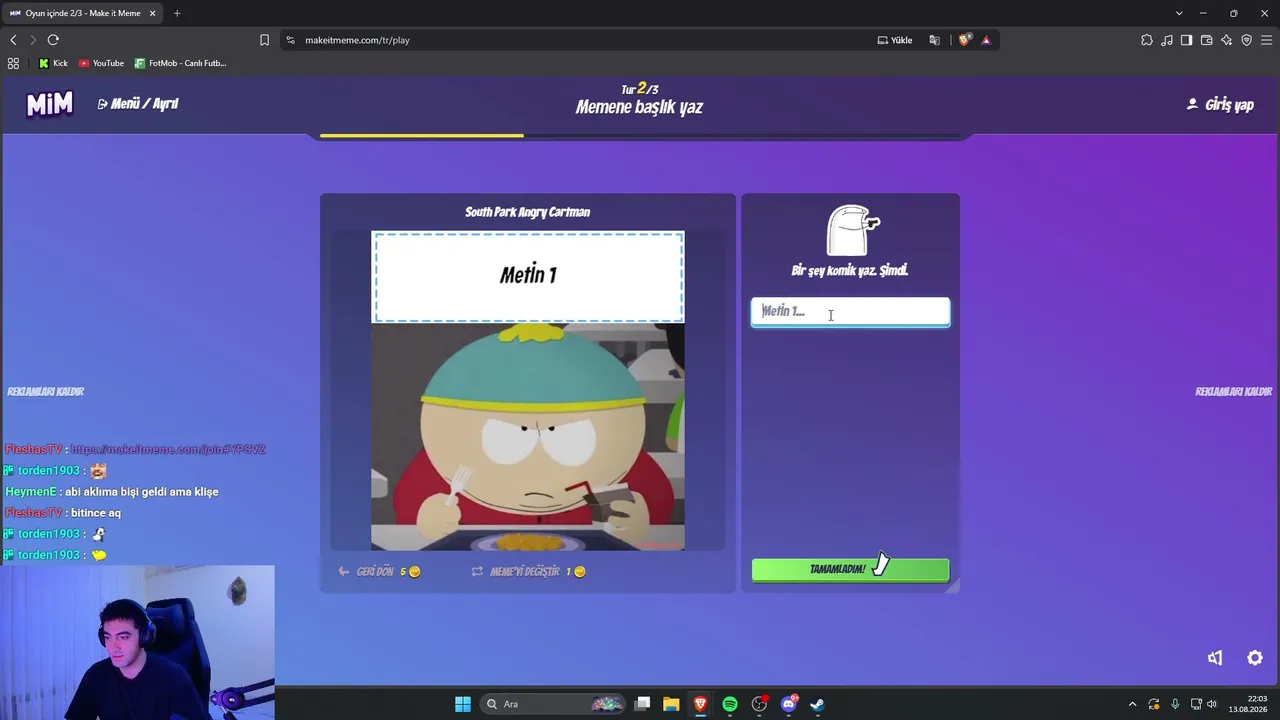The height and width of the screenshot is (720, 1280).
Task: Expand the system tray hidden icons chevron
Action: pyautogui.click(x=1132, y=704)
